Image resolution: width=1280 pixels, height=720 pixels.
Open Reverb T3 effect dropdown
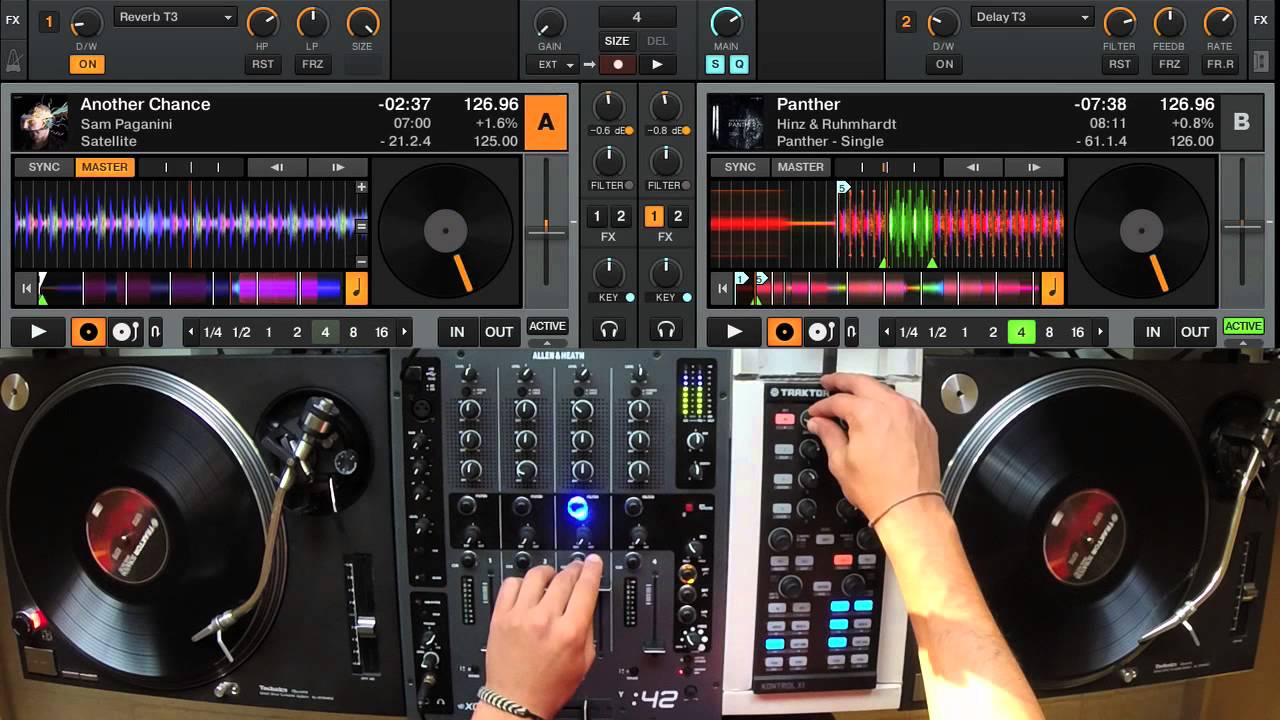(x=176, y=17)
